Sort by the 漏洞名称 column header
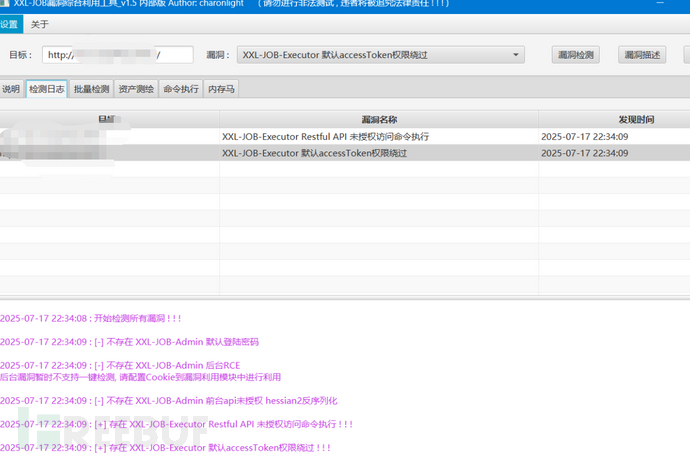Viewport: 690px width, 456px height. (x=378, y=118)
